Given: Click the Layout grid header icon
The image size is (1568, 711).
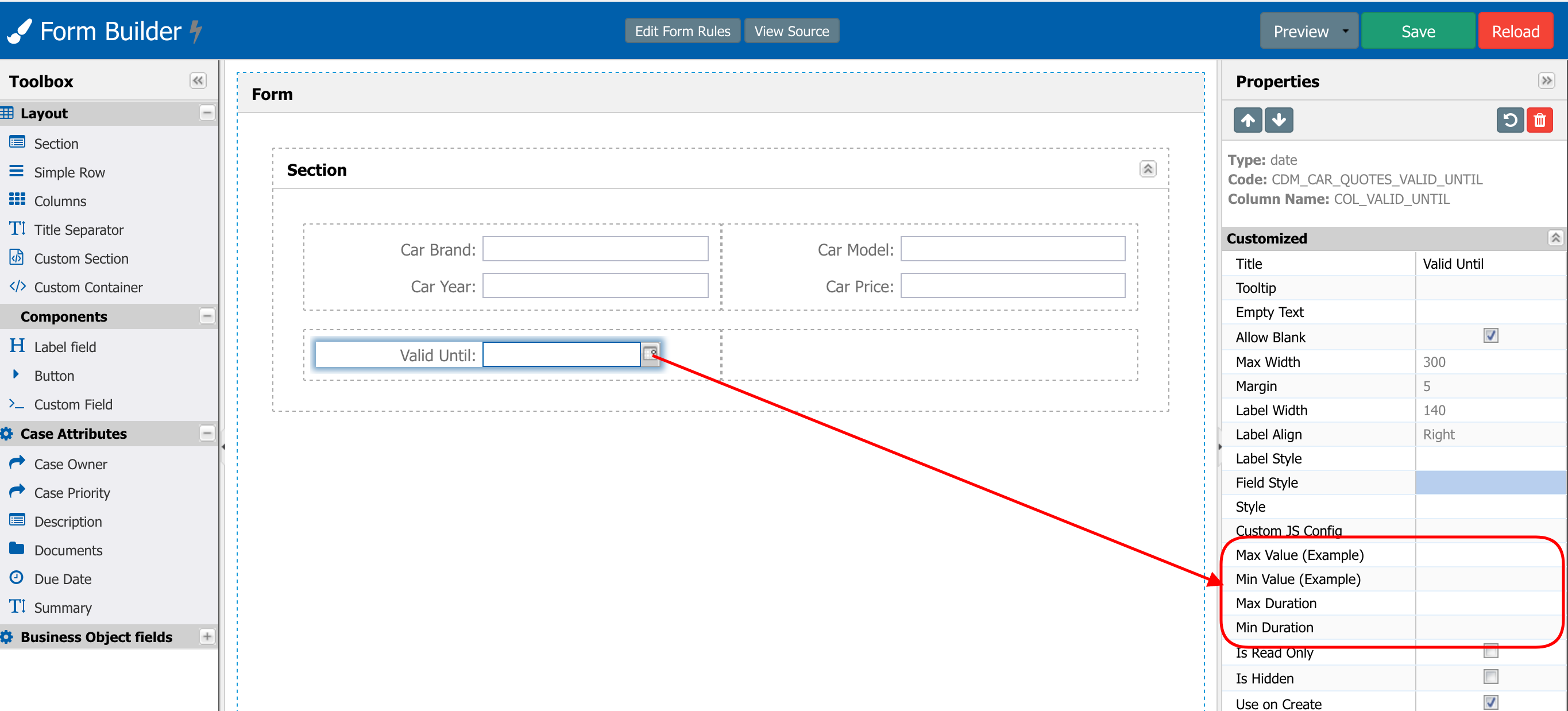Looking at the screenshot, I should click(x=7, y=113).
